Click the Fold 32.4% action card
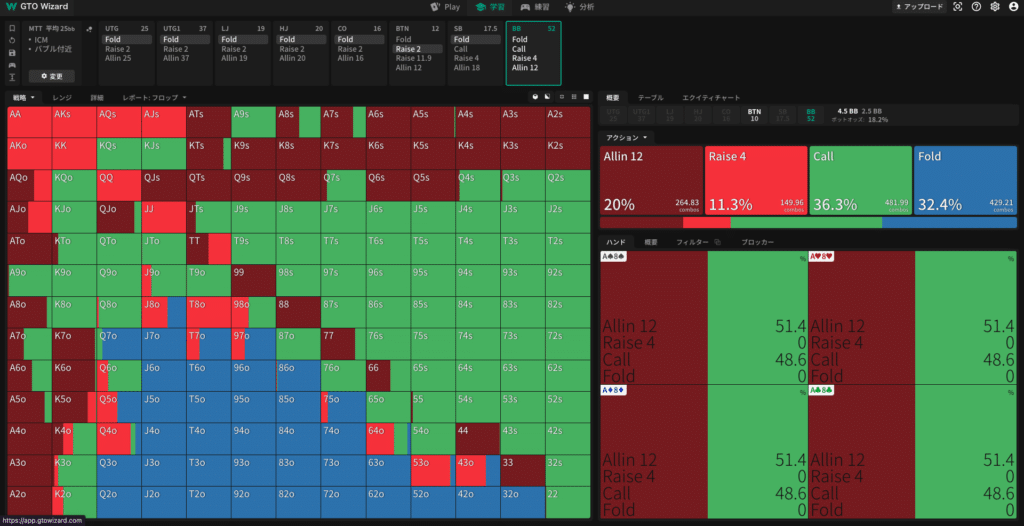Screen dimensions: 1024x526 coord(965,180)
